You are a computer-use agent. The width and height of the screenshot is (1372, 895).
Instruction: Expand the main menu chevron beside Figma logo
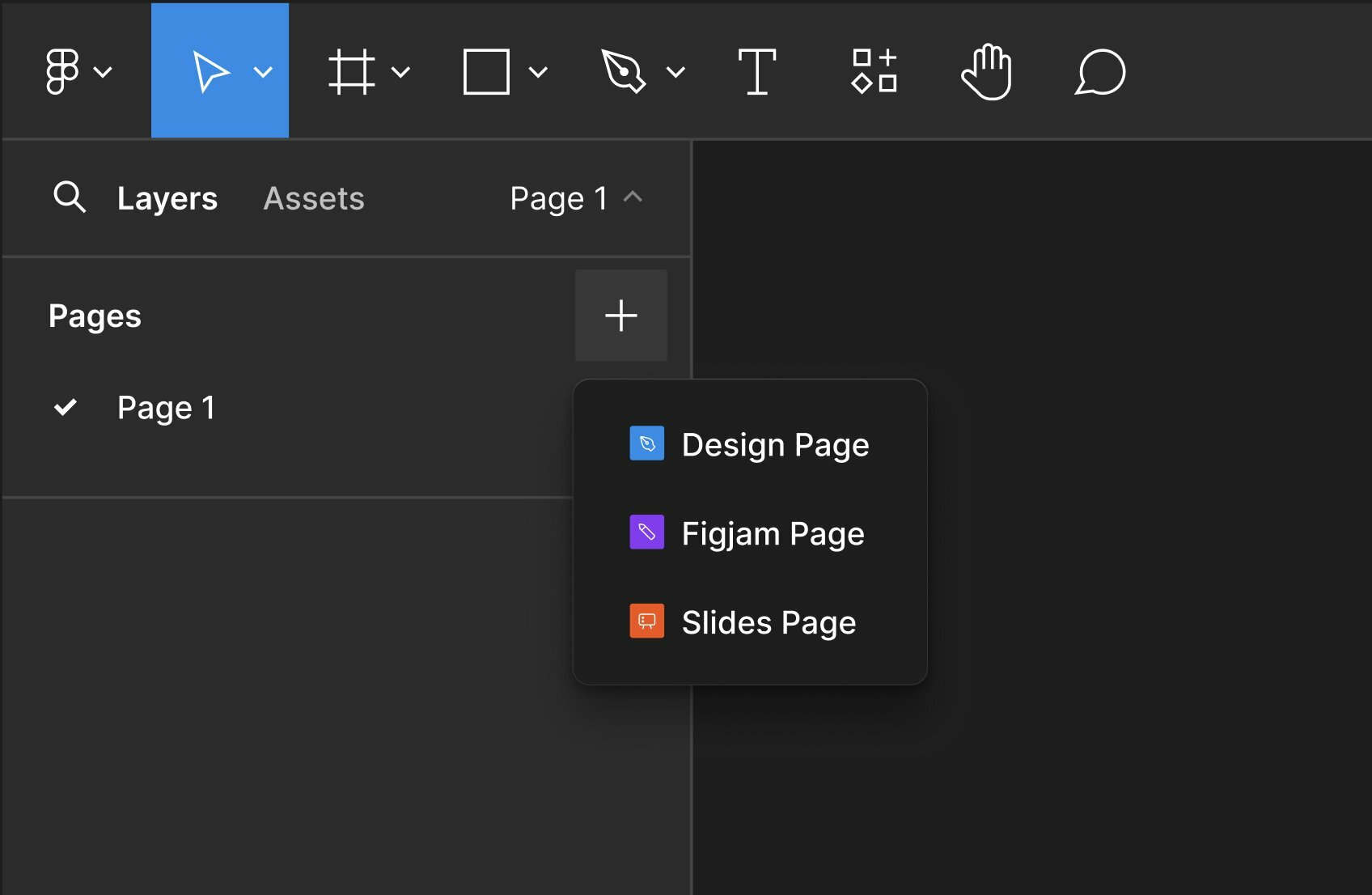(x=103, y=72)
